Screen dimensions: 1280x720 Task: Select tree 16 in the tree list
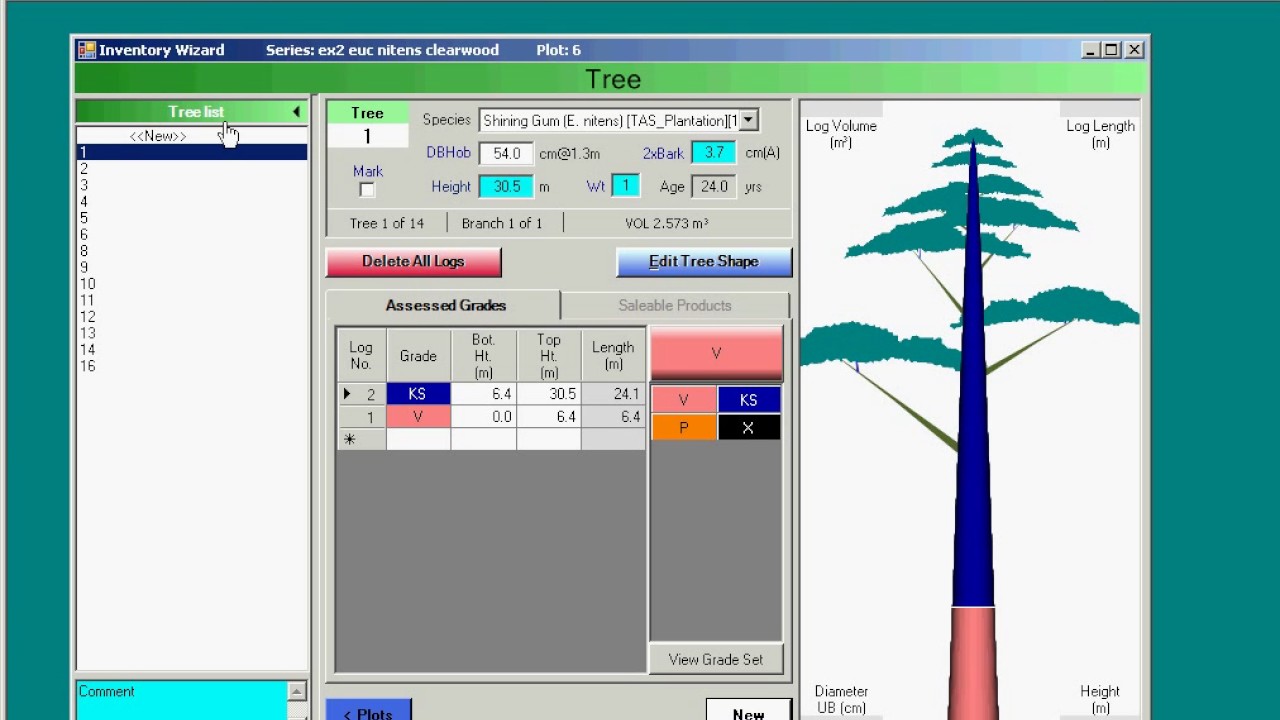tap(192, 366)
